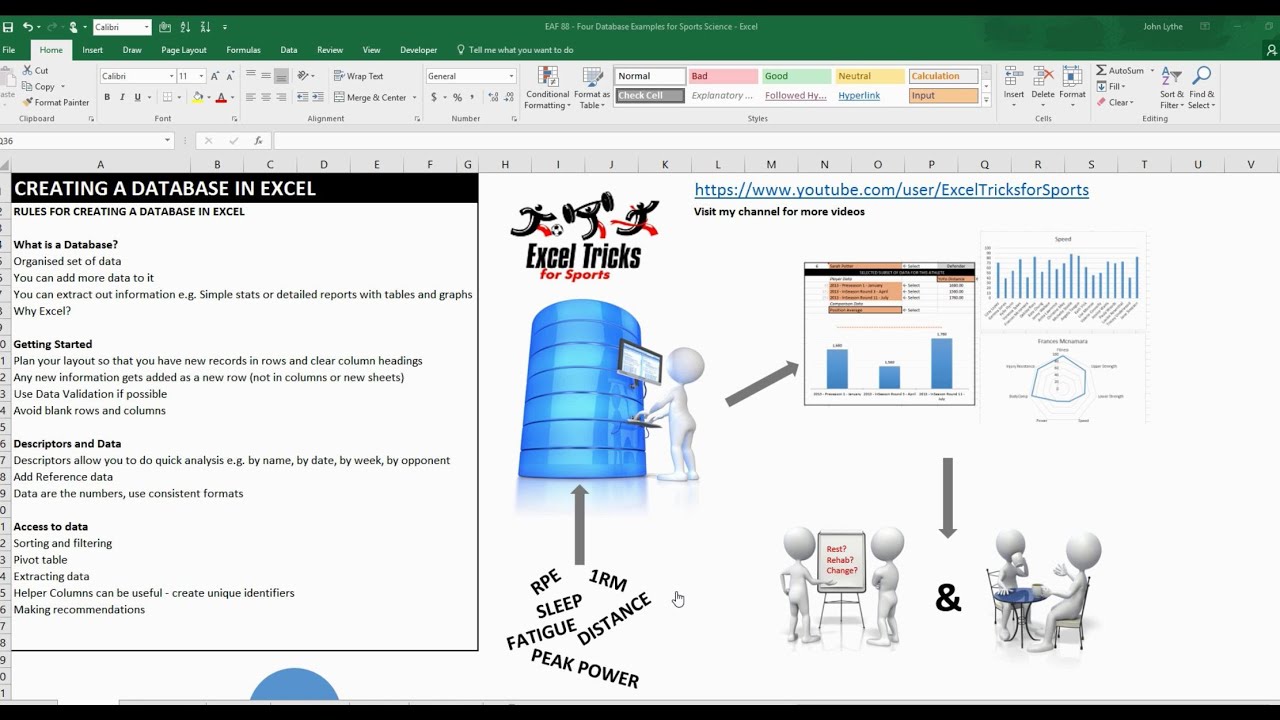Screen dimensions: 1280x720
Task: Apply the Calculation cell style
Action: [943, 76]
